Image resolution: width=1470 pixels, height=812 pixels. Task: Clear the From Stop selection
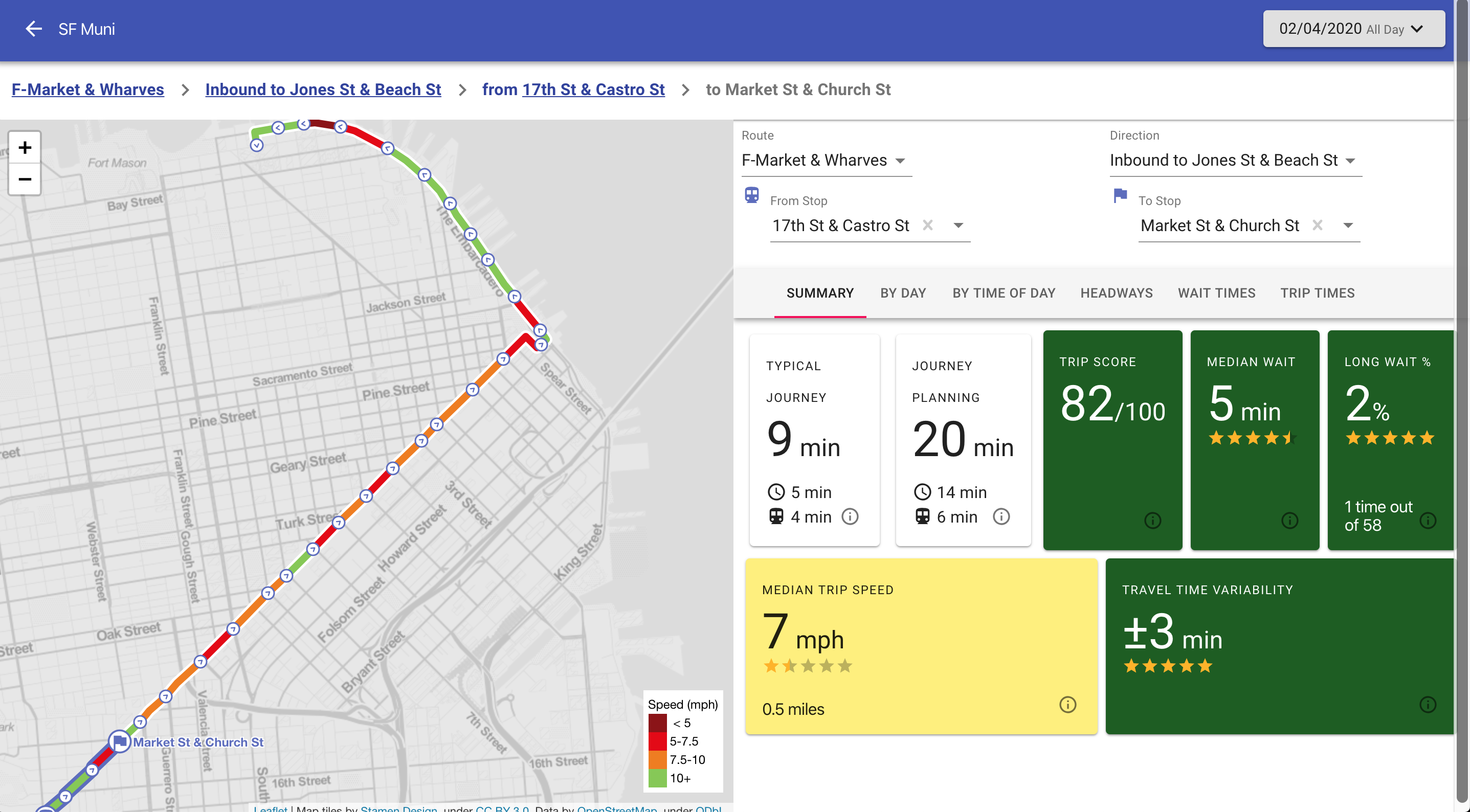pos(928,225)
